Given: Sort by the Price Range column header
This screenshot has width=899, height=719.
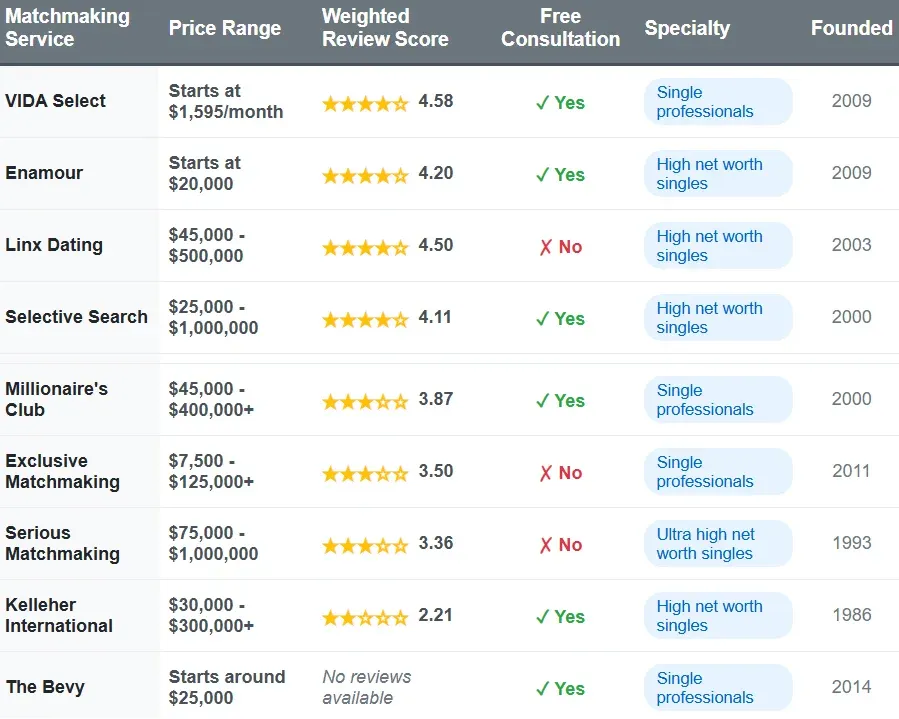Looking at the screenshot, I should point(225,28).
